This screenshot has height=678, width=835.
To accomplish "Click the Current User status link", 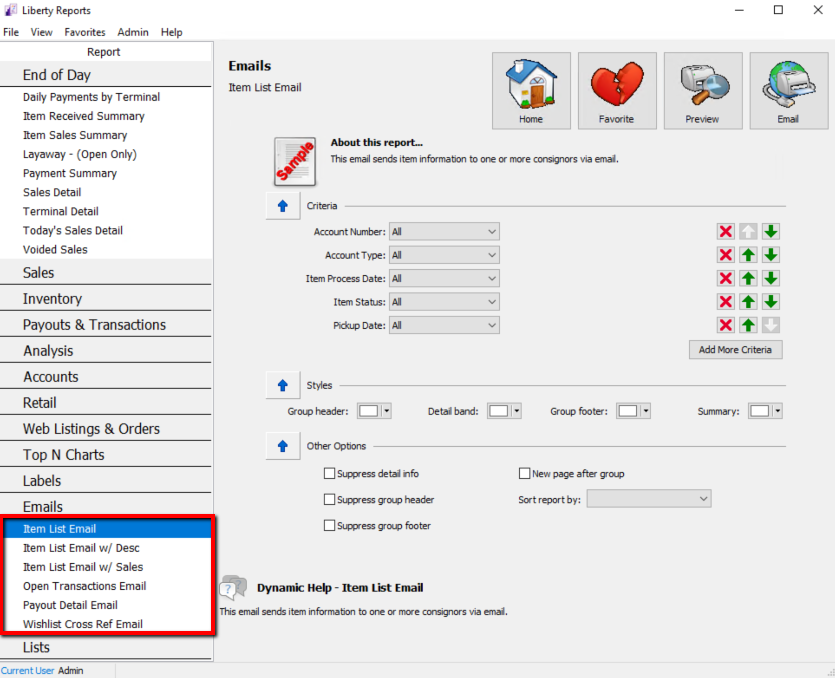I will tap(28, 671).
